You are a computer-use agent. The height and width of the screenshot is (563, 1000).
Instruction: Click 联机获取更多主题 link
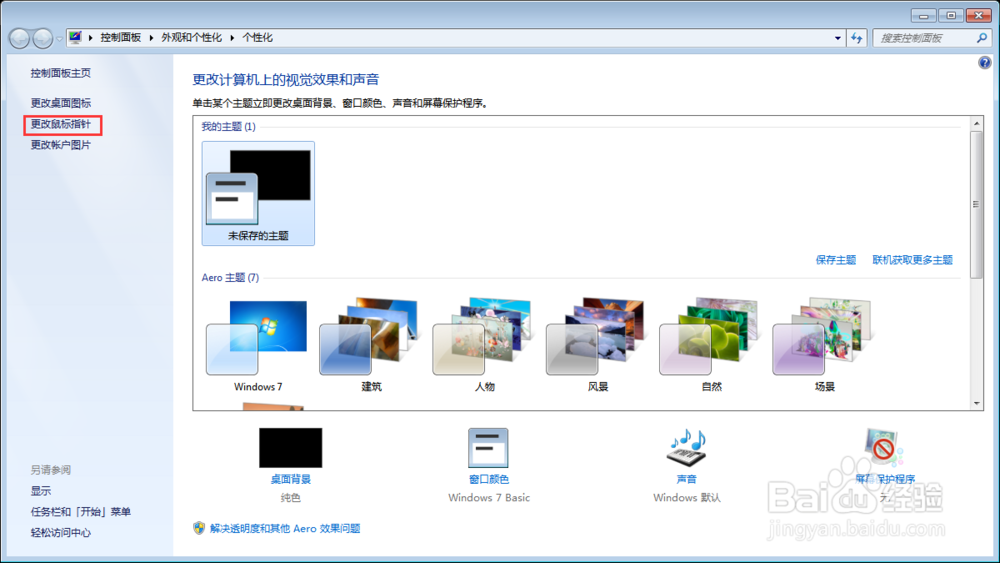(912, 260)
